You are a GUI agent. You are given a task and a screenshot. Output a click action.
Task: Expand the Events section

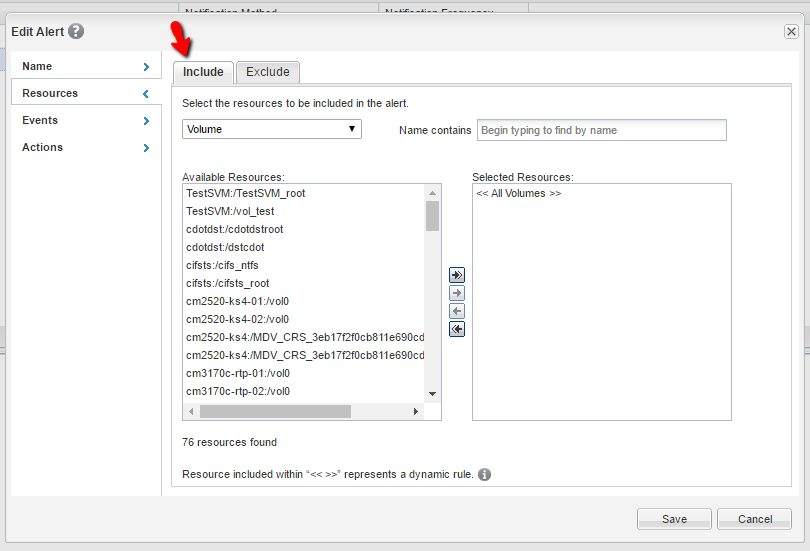point(85,120)
